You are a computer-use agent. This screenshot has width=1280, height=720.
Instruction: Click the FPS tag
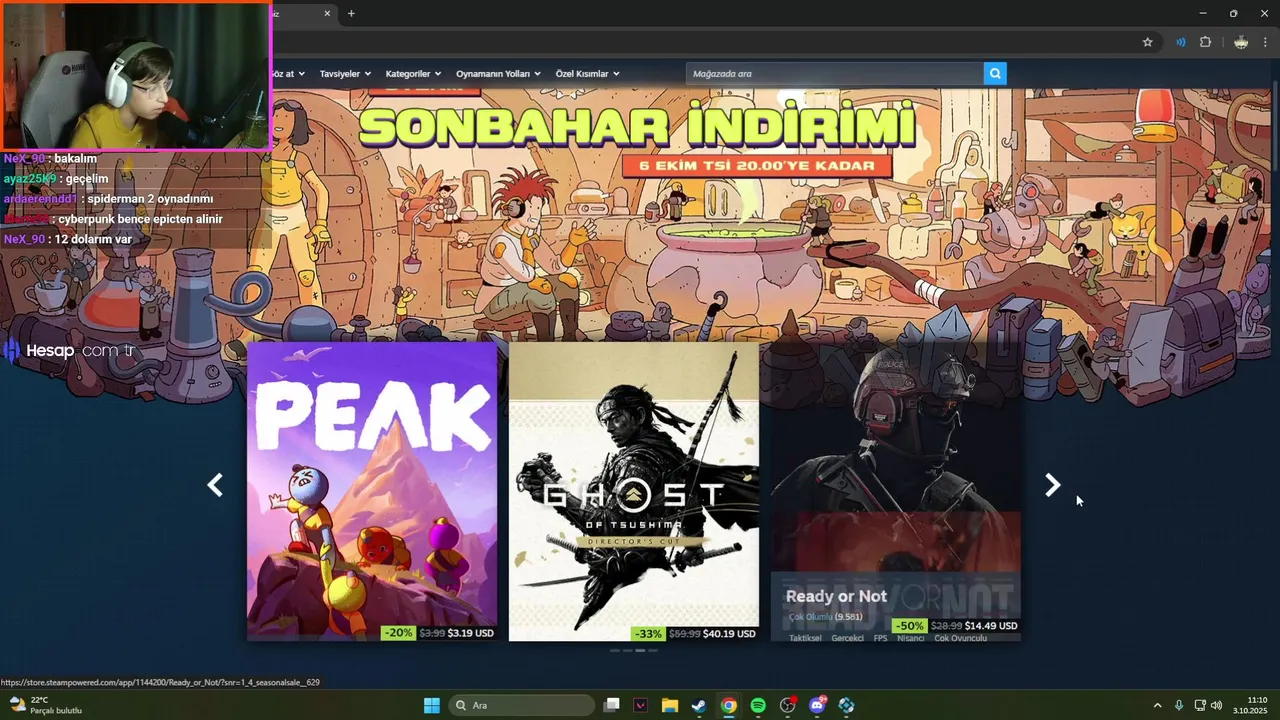click(880, 638)
